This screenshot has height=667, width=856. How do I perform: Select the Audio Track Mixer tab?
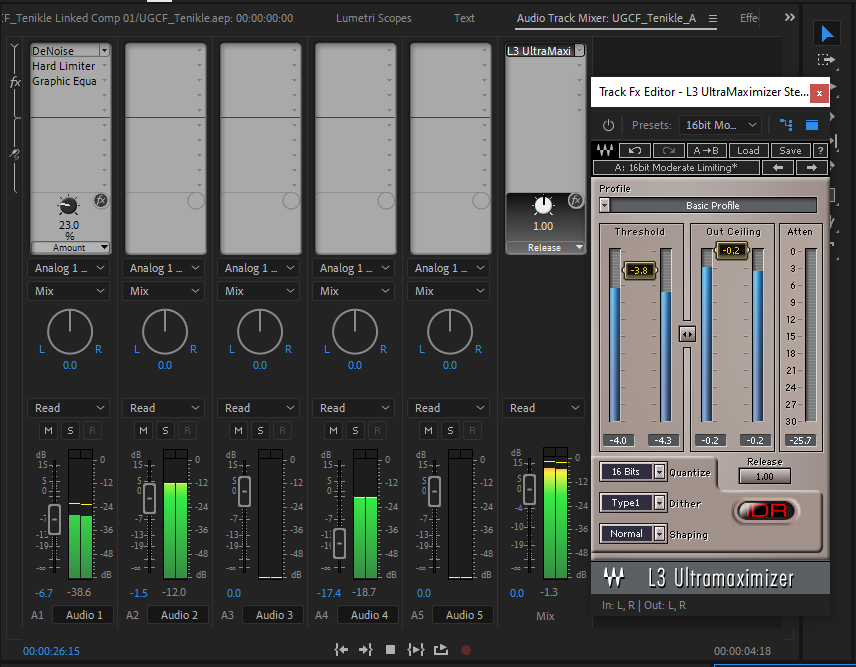point(607,18)
